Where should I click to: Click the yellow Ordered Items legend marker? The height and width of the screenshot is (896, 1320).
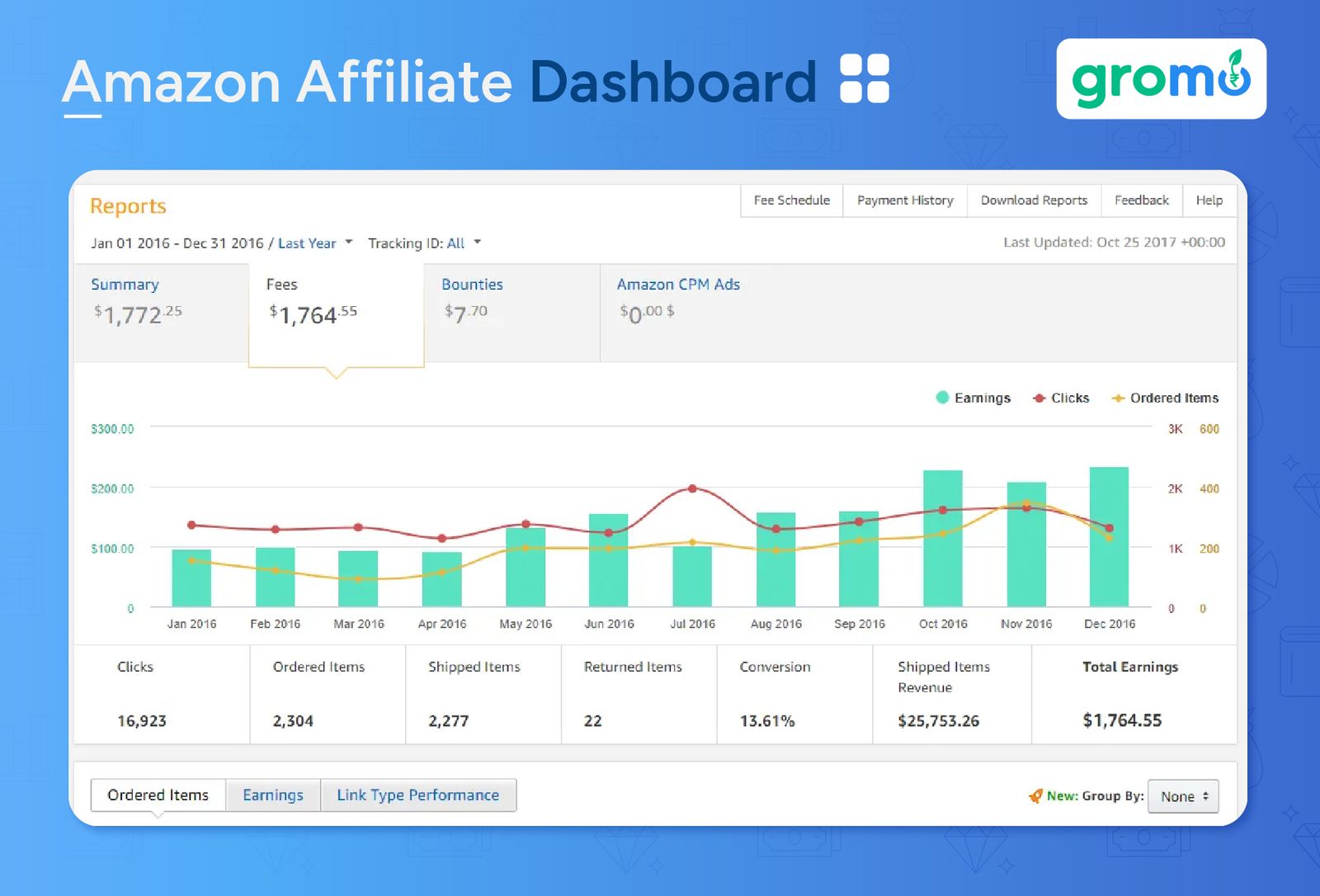[x=1119, y=398]
